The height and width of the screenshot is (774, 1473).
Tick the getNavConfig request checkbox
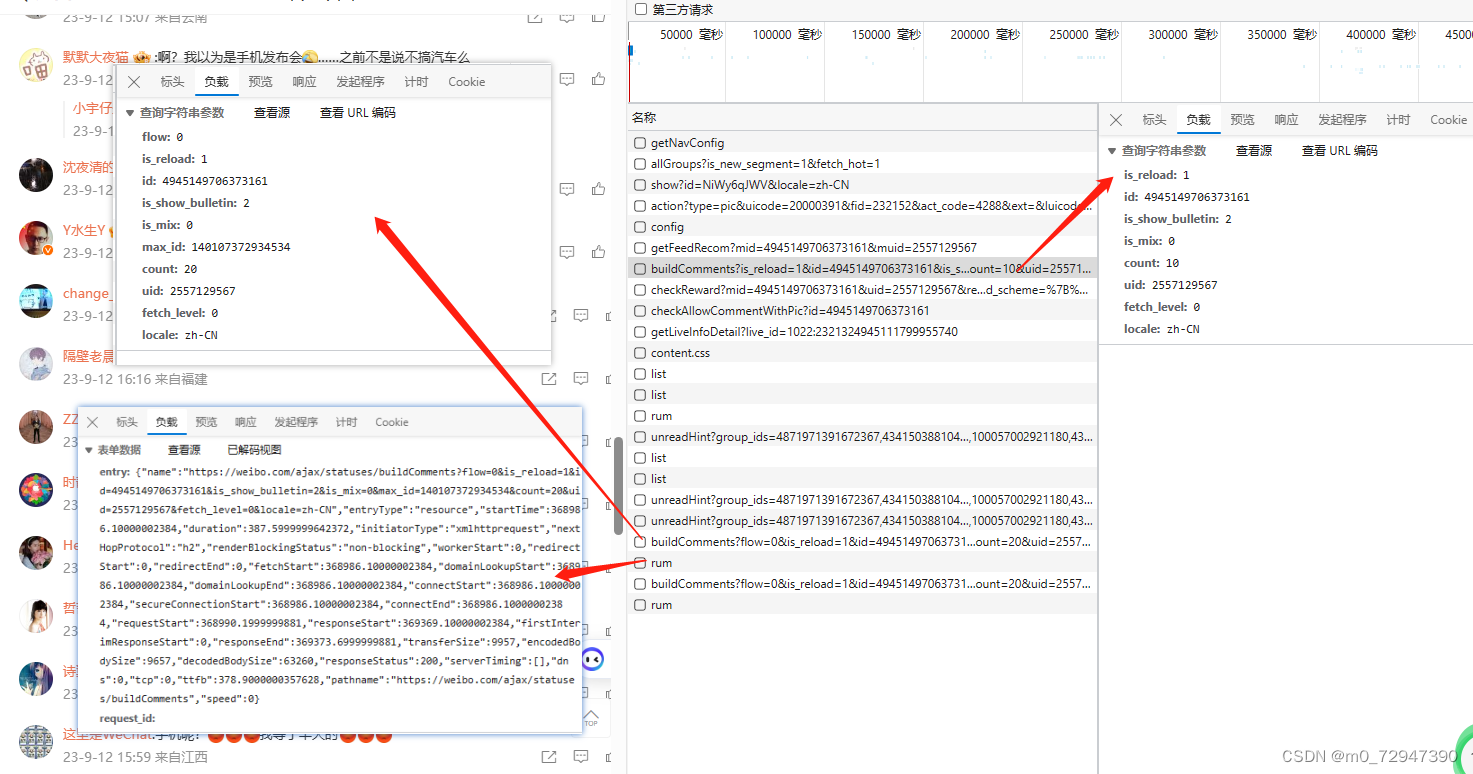click(x=640, y=143)
